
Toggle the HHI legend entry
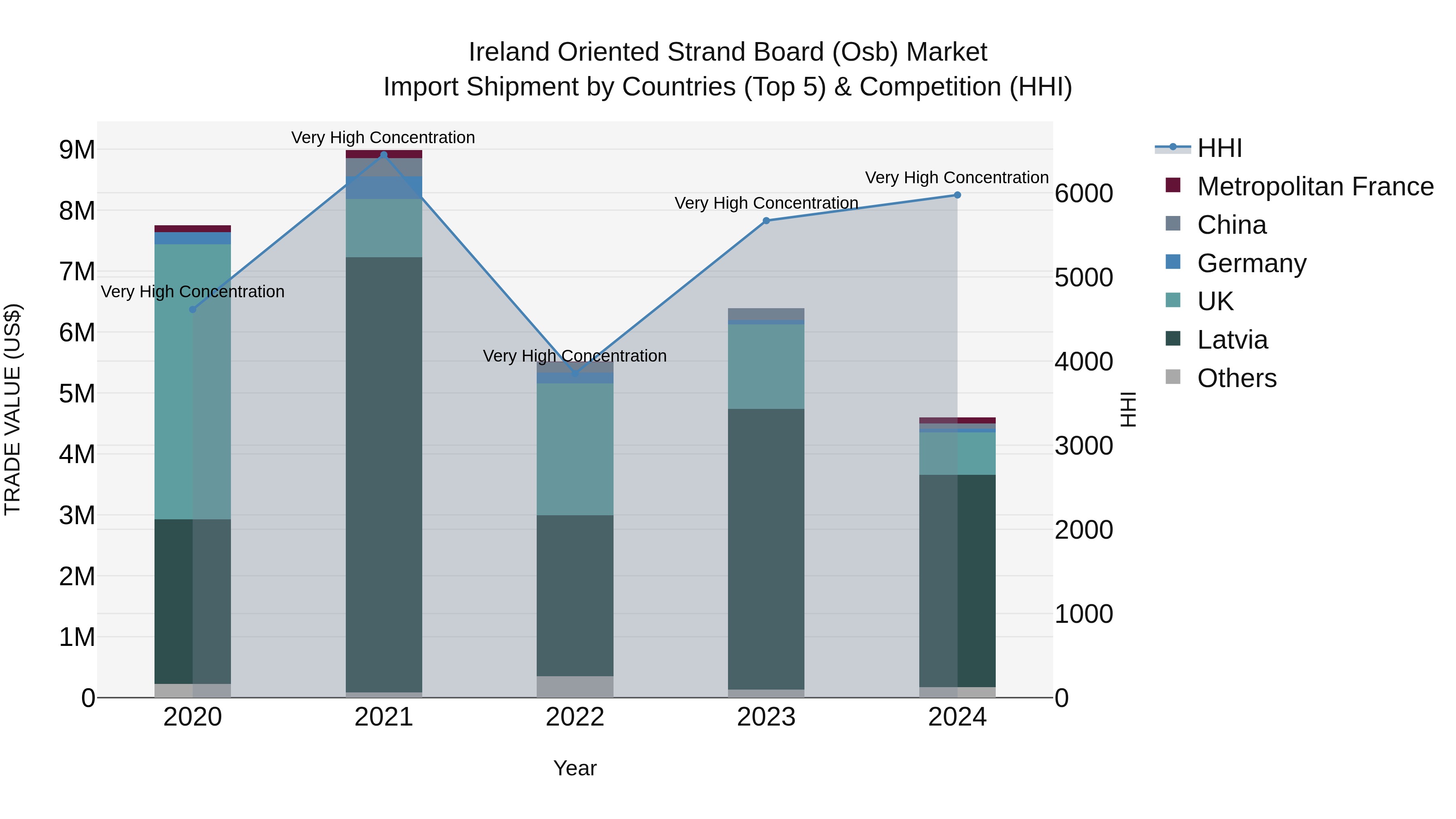coord(1199,148)
